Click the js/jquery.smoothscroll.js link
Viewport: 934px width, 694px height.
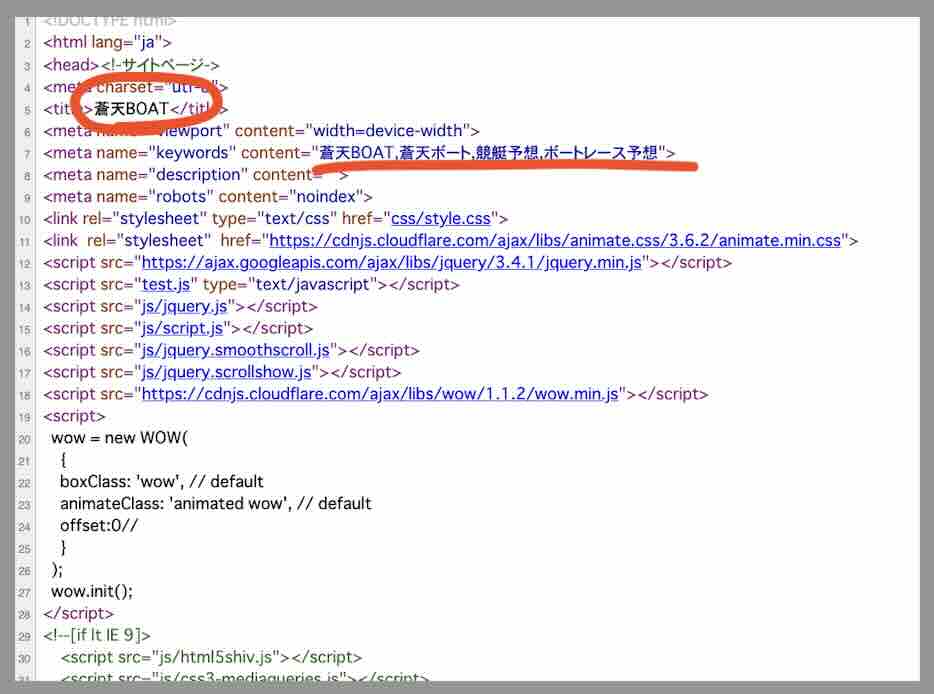coord(236,350)
